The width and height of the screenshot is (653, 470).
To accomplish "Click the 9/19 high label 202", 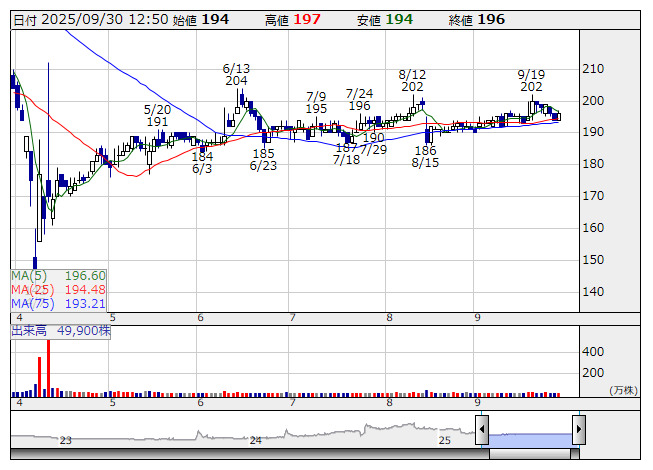I will pyautogui.click(x=531, y=87).
